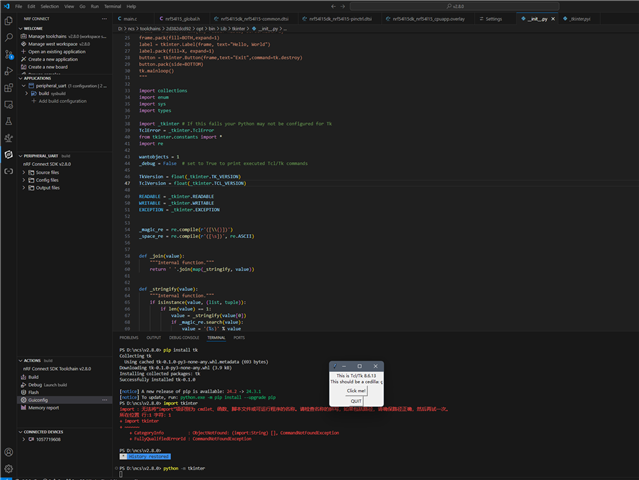
Task: Expand the build sysbuild node
Action: coord(27,93)
